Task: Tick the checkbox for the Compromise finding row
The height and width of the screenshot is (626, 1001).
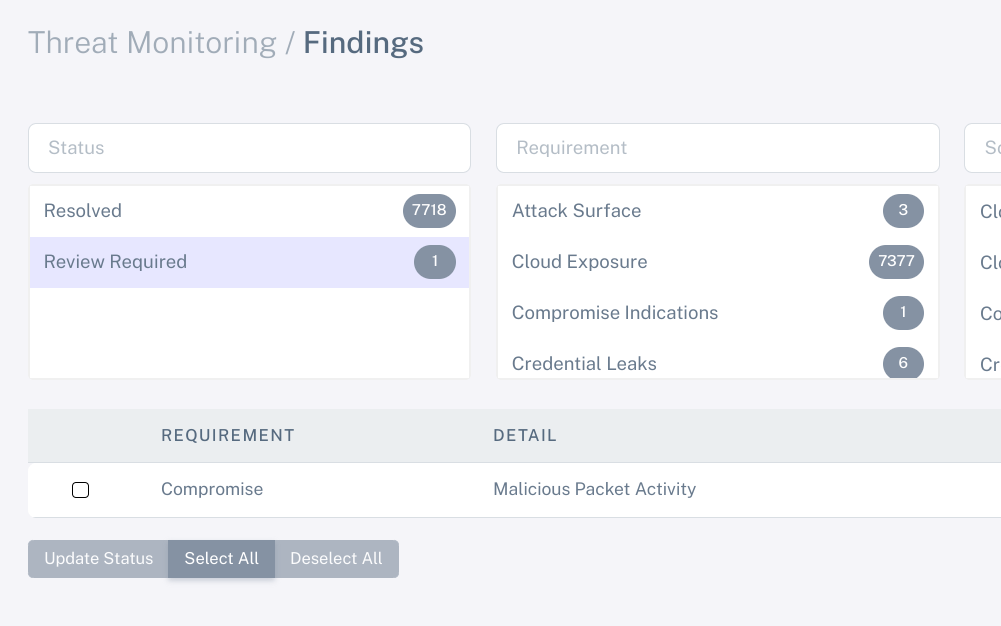Action: click(x=80, y=490)
